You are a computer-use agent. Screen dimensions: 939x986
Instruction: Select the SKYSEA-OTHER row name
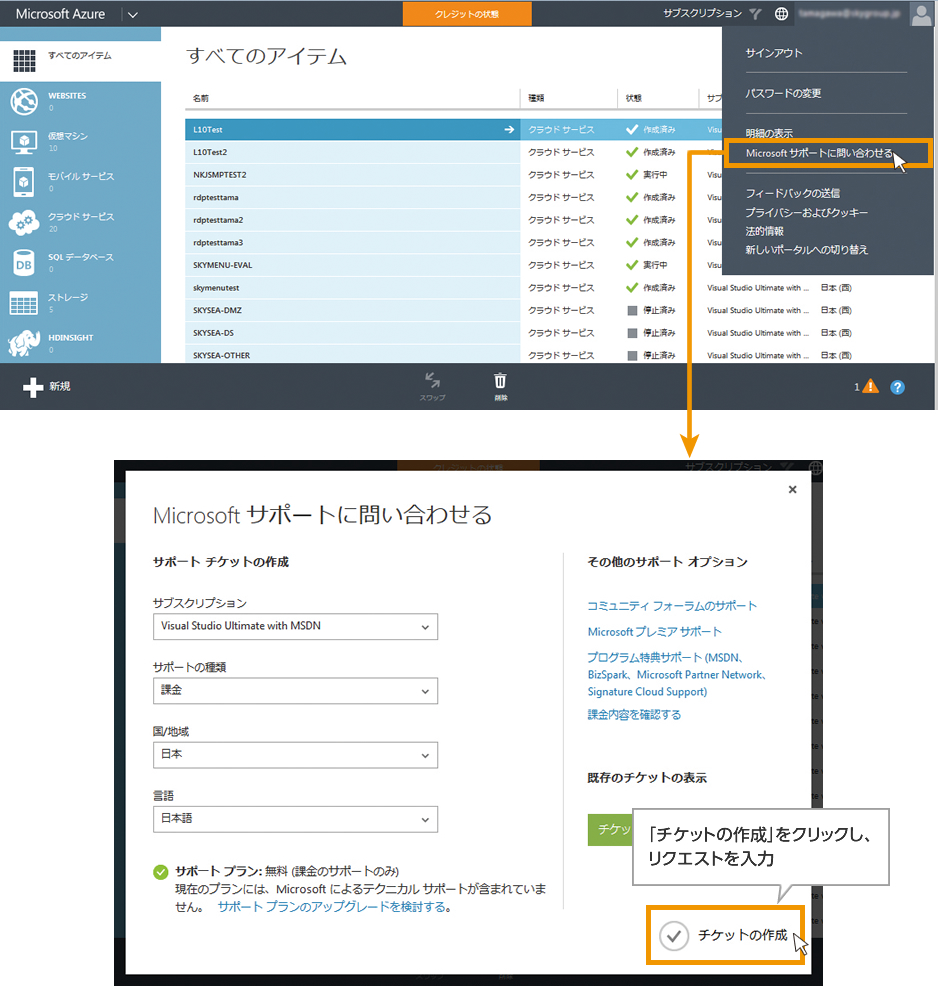coord(221,356)
